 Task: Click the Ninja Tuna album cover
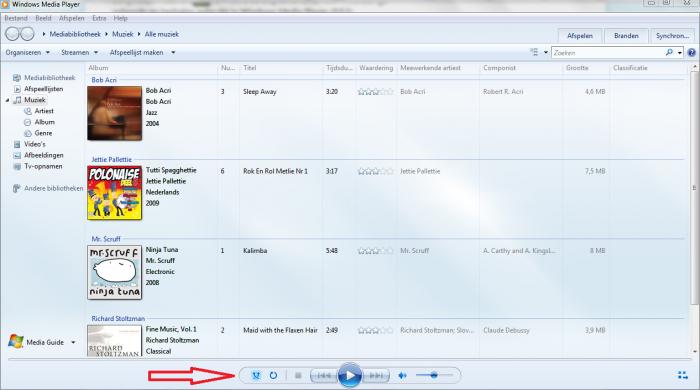click(114, 272)
